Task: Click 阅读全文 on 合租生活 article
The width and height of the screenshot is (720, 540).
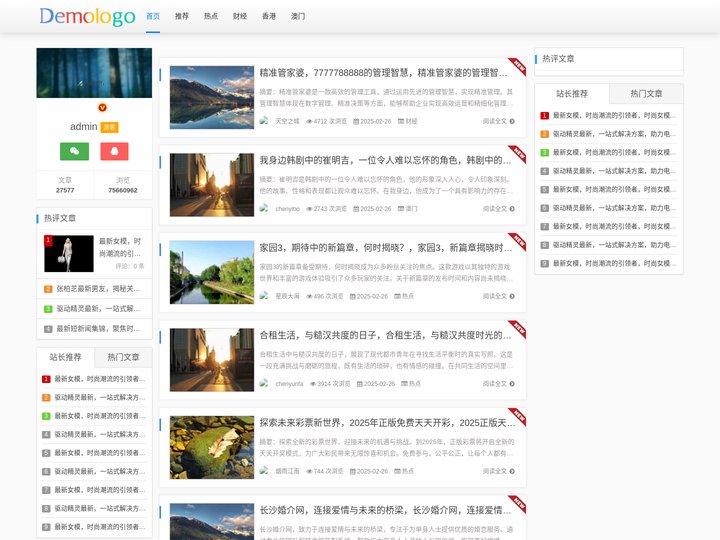Action: (x=498, y=384)
